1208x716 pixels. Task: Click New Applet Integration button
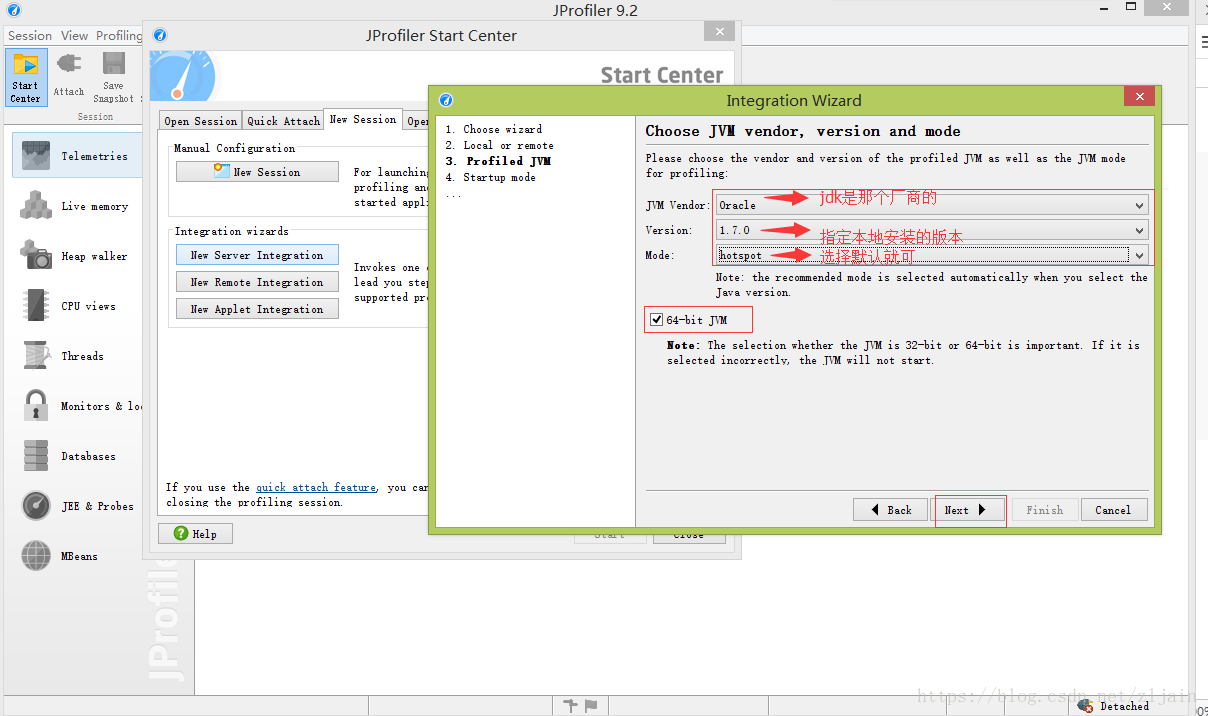click(x=257, y=309)
